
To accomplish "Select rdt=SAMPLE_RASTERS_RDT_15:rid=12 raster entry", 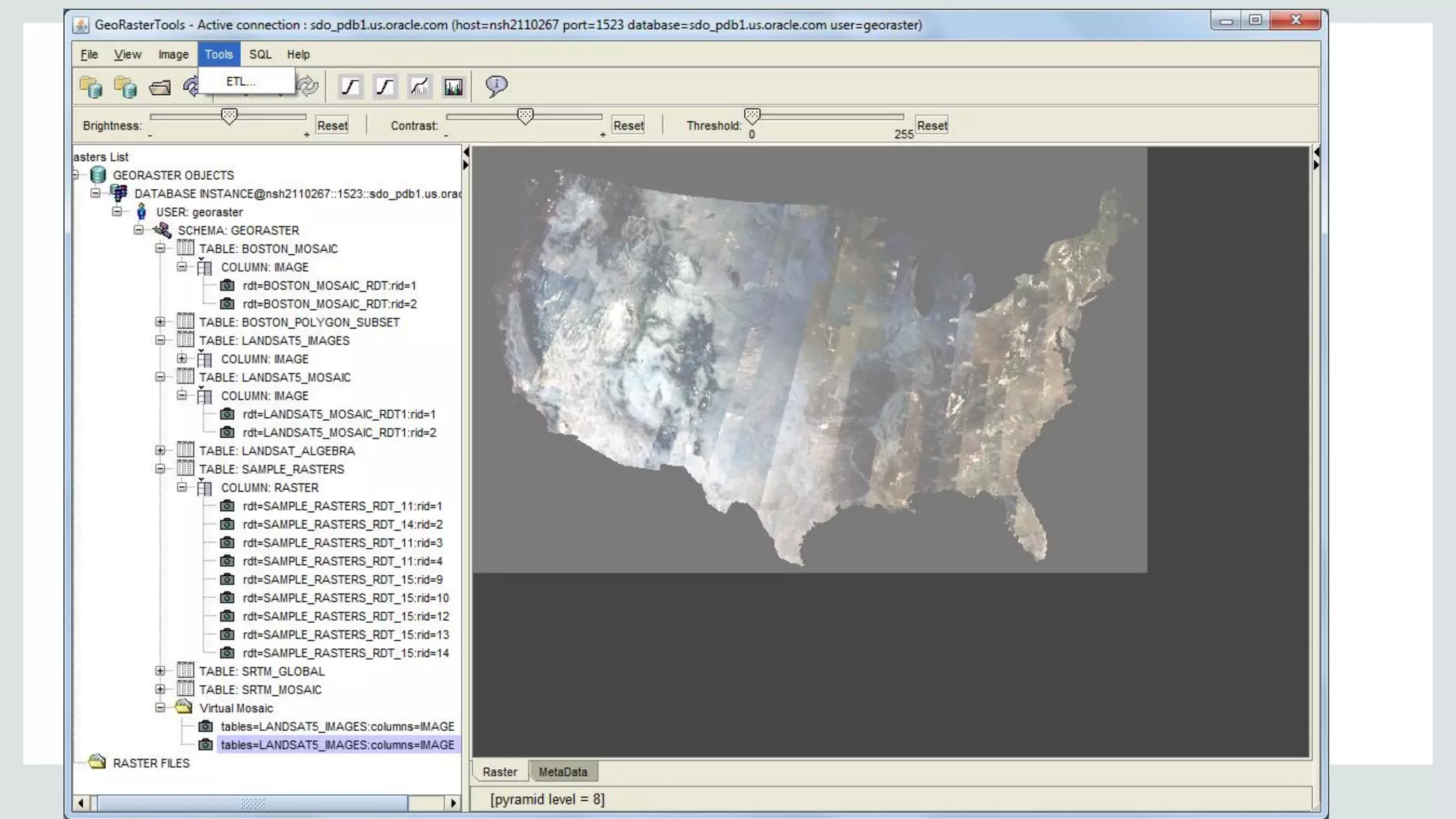I will point(346,616).
